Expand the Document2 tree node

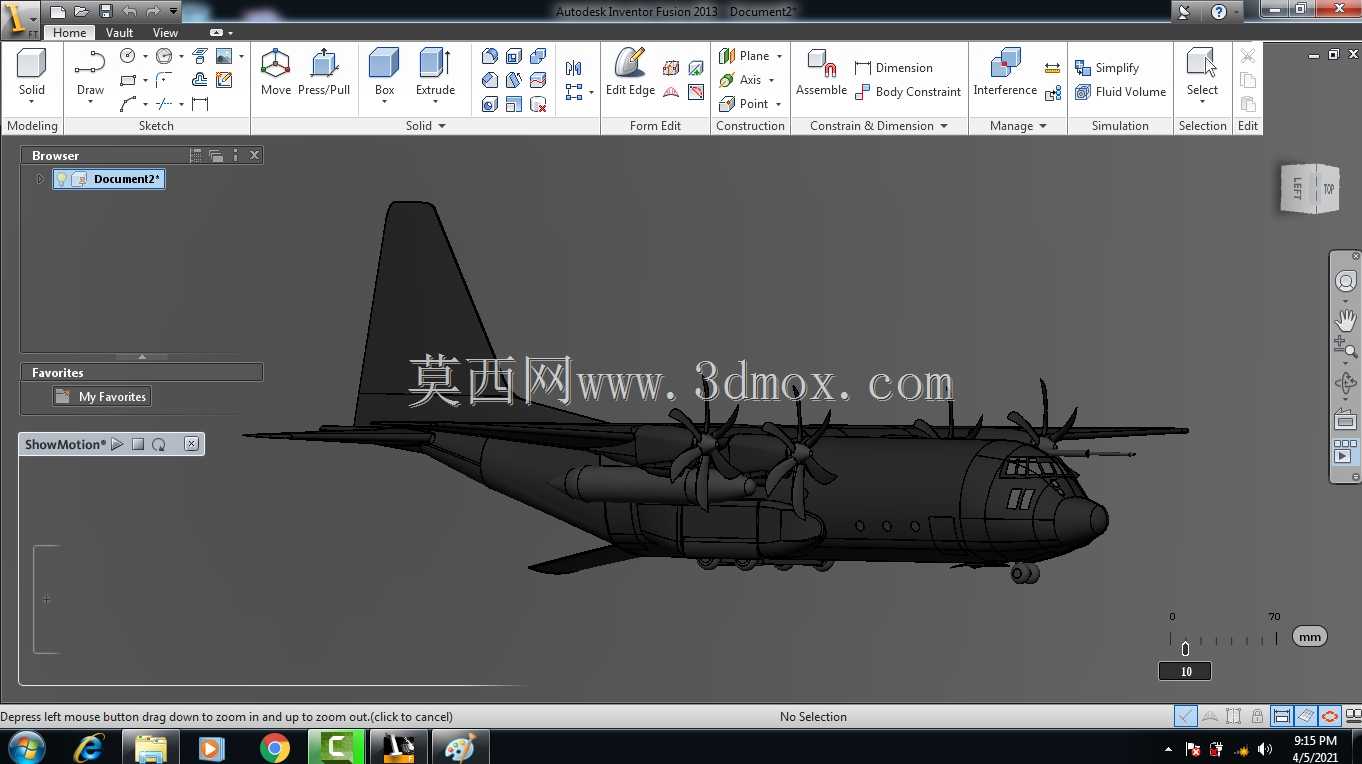(x=40, y=179)
